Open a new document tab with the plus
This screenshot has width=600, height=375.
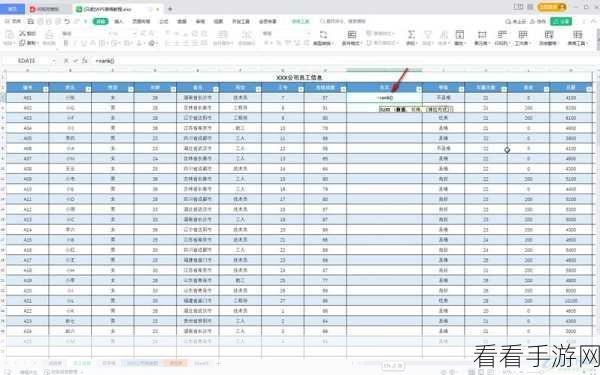(x=170, y=9)
